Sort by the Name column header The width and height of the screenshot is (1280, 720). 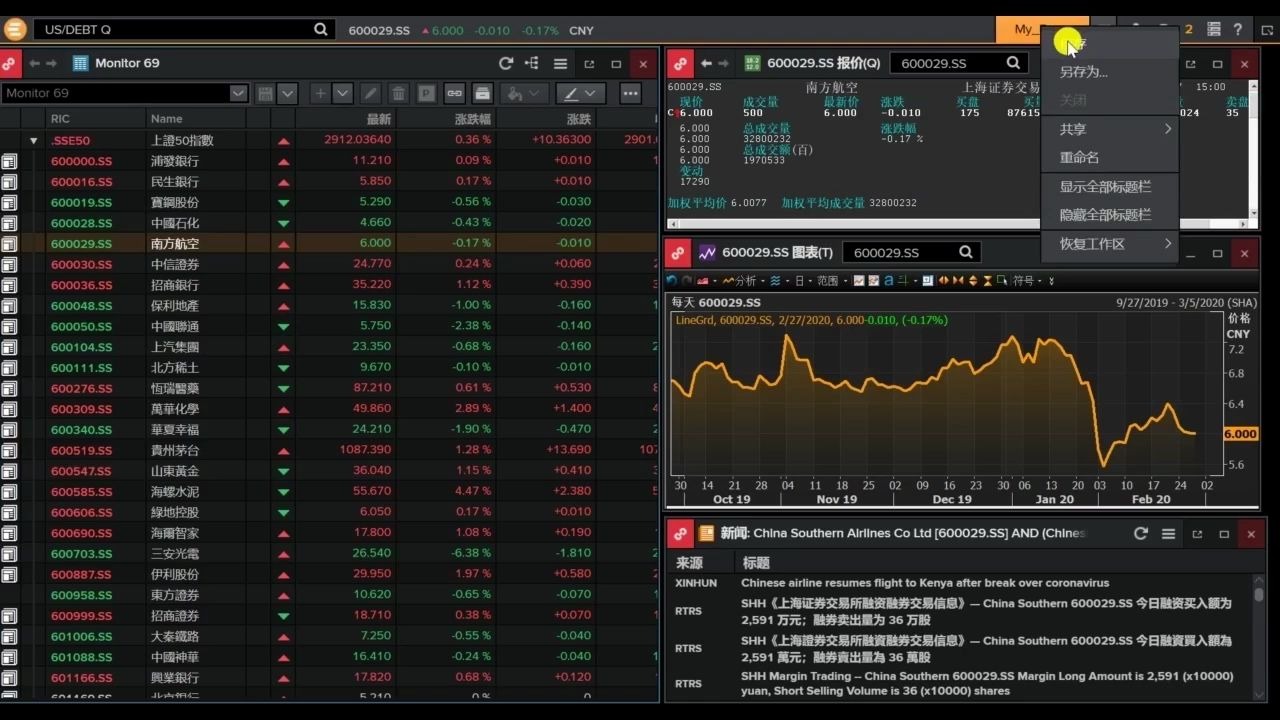pyautogui.click(x=166, y=119)
